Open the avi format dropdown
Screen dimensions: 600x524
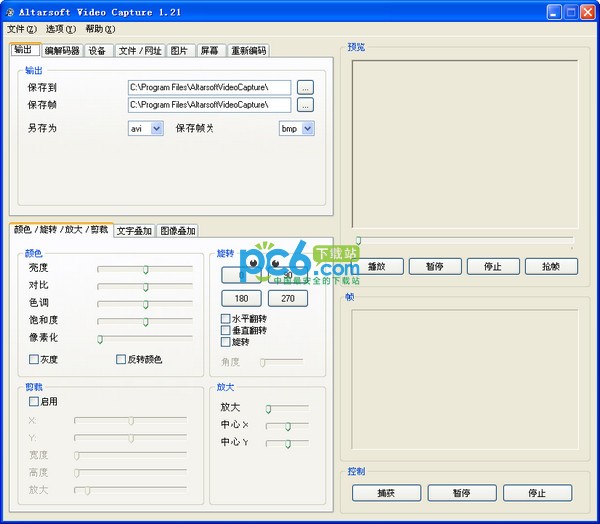pos(157,129)
